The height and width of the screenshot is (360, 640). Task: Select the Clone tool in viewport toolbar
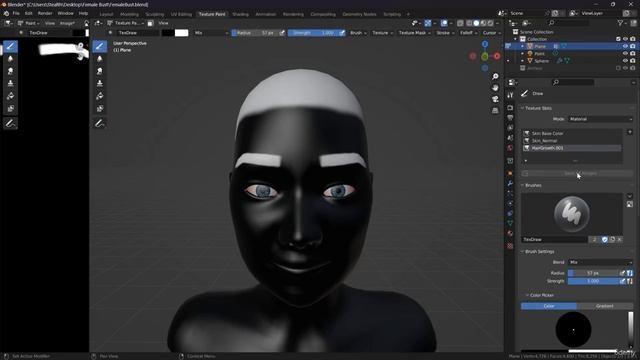100,83
